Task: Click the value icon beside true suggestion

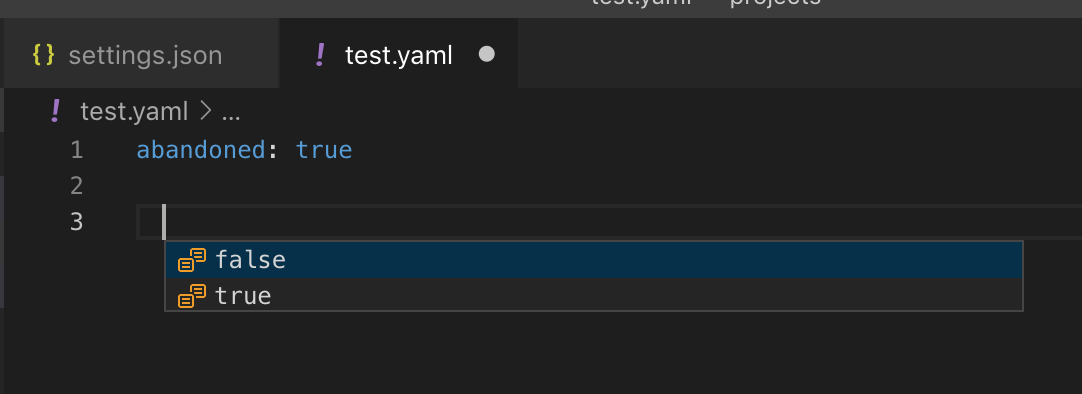Action: pyautogui.click(x=192, y=296)
